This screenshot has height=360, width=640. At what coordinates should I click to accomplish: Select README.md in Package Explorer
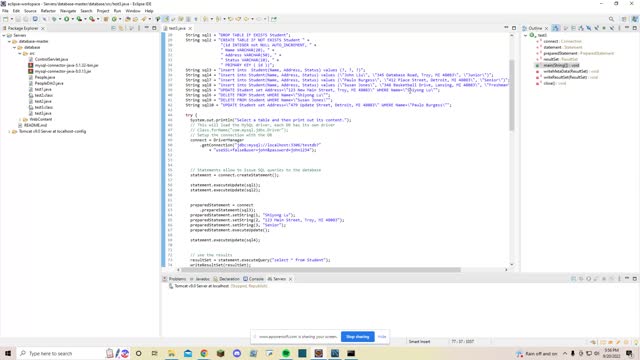pos(33,125)
